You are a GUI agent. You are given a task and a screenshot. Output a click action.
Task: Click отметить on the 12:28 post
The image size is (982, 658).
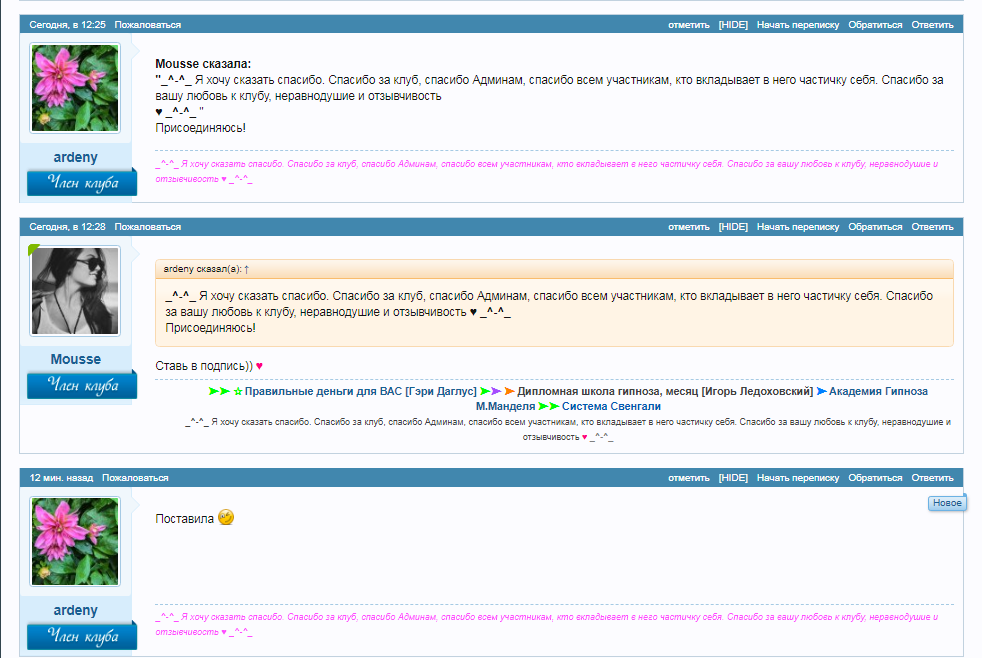click(x=688, y=227)
